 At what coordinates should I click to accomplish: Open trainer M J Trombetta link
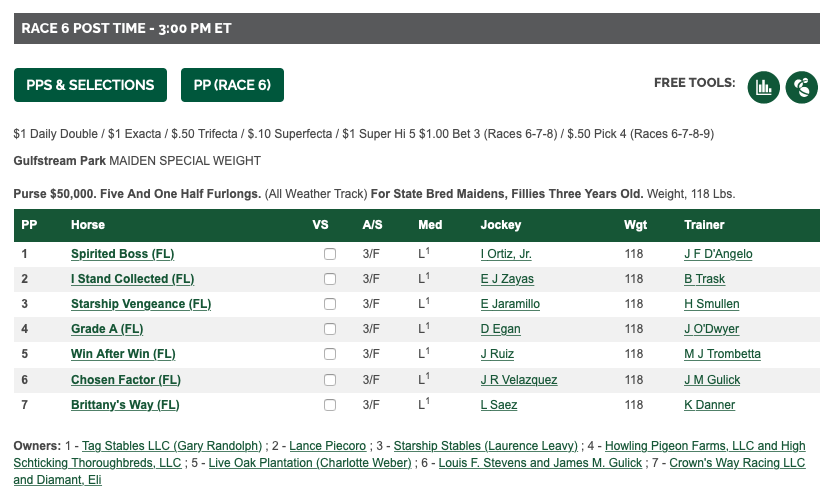click(722, 354)
